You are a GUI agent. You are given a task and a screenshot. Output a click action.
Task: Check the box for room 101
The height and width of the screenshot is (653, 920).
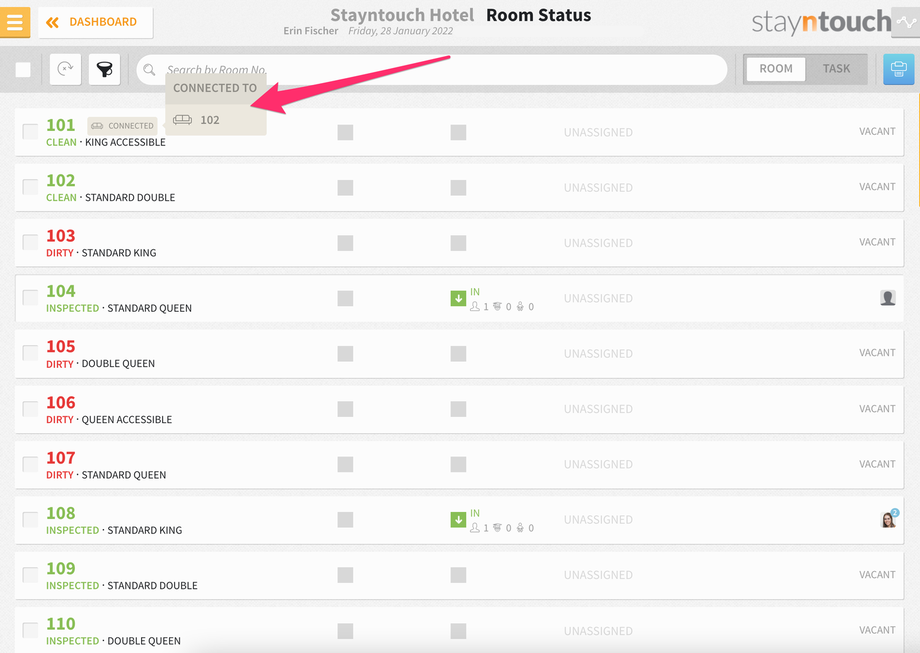pos(30,131)
